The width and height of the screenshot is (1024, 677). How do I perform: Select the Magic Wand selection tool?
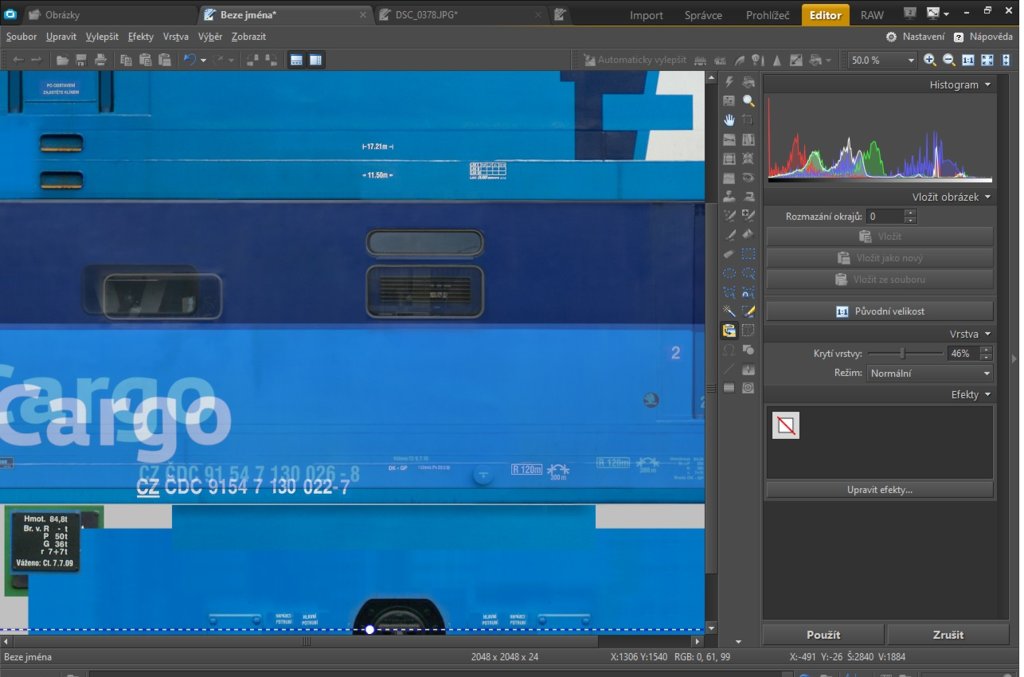coord(729,311)
